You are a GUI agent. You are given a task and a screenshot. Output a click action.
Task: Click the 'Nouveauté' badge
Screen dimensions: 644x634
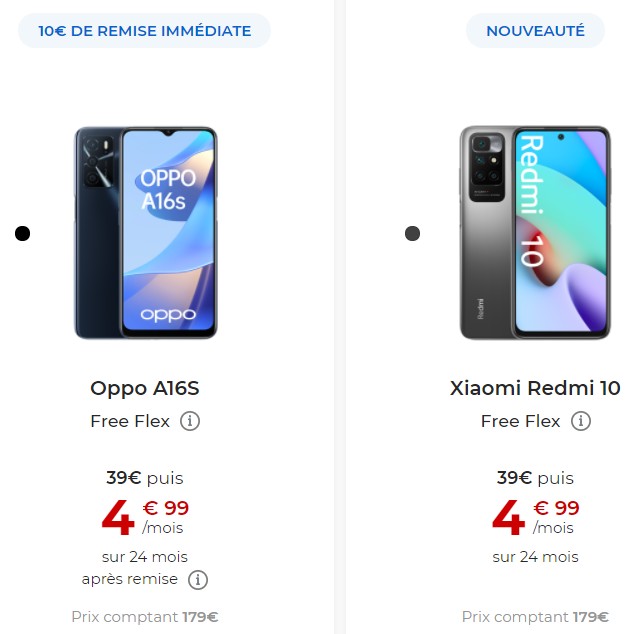pyautogui.click(x=535, y=31)
